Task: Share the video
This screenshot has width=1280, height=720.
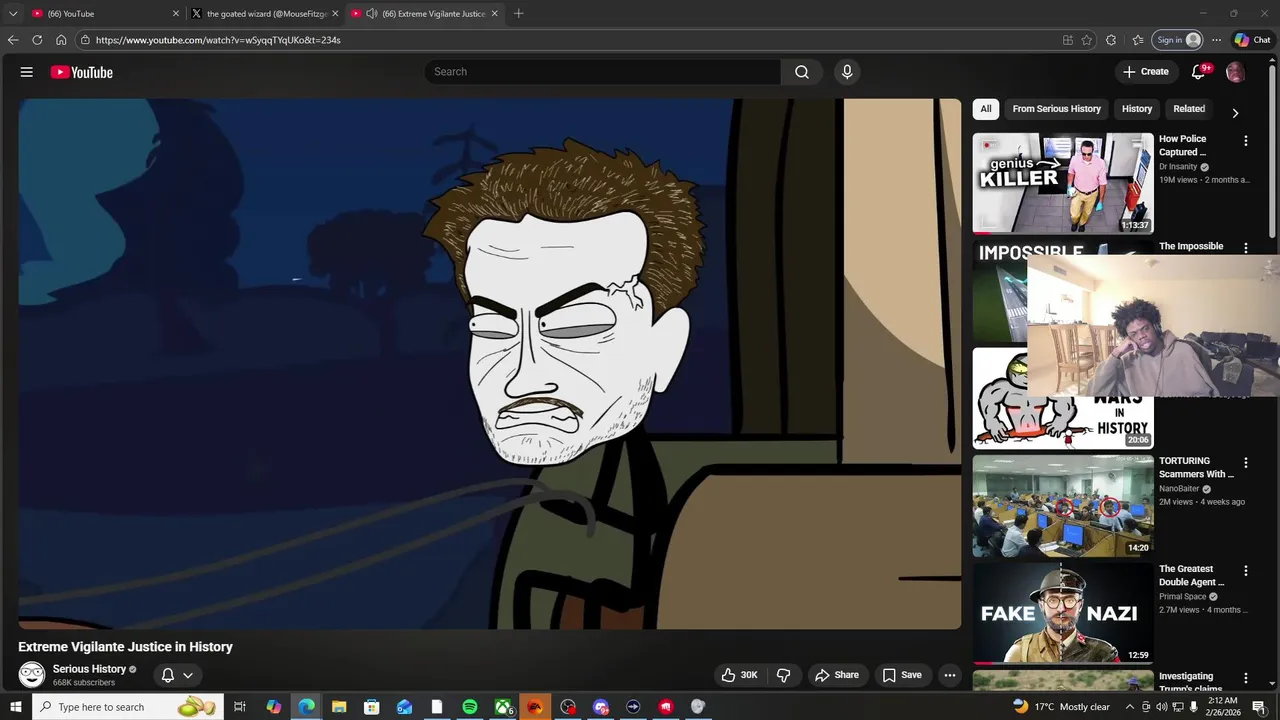Action: click(x=837, y=675)
